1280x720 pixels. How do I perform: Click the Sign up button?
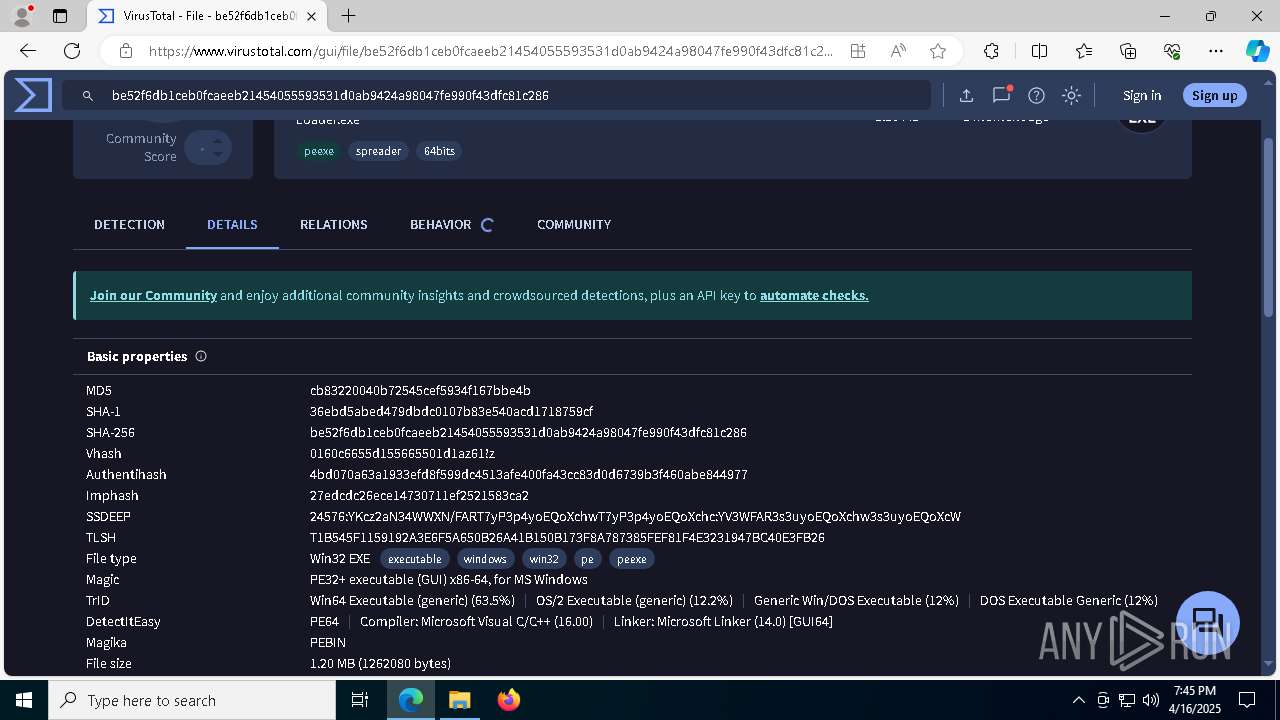1215,95
